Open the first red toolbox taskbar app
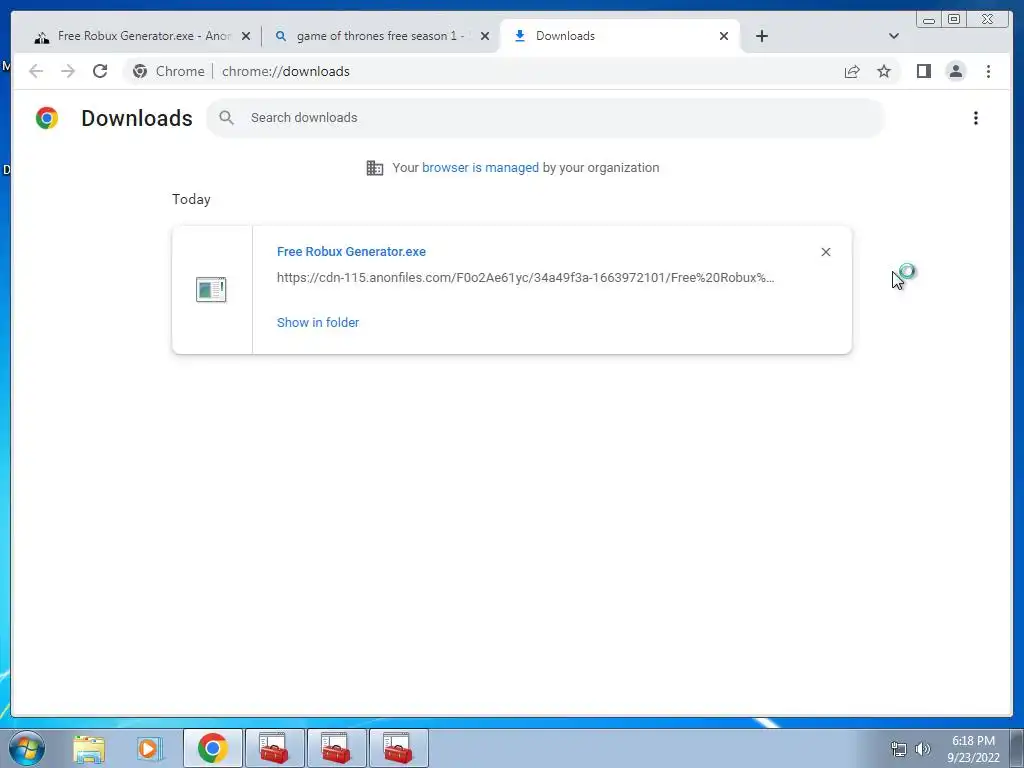The image size is (1024, 768). pos(274,748)
